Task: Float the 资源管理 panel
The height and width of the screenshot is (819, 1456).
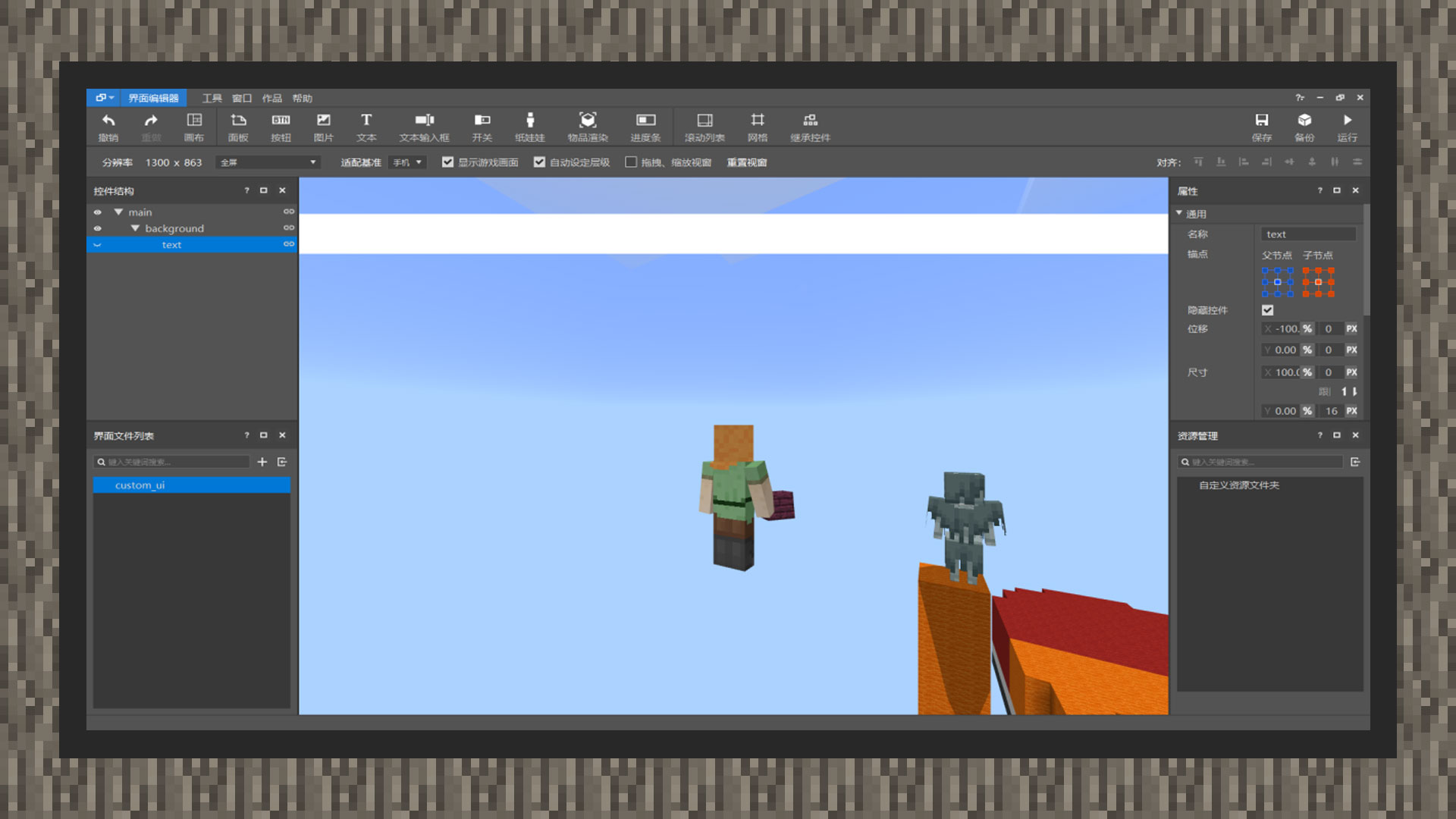Action: [x=1337, y=435]
